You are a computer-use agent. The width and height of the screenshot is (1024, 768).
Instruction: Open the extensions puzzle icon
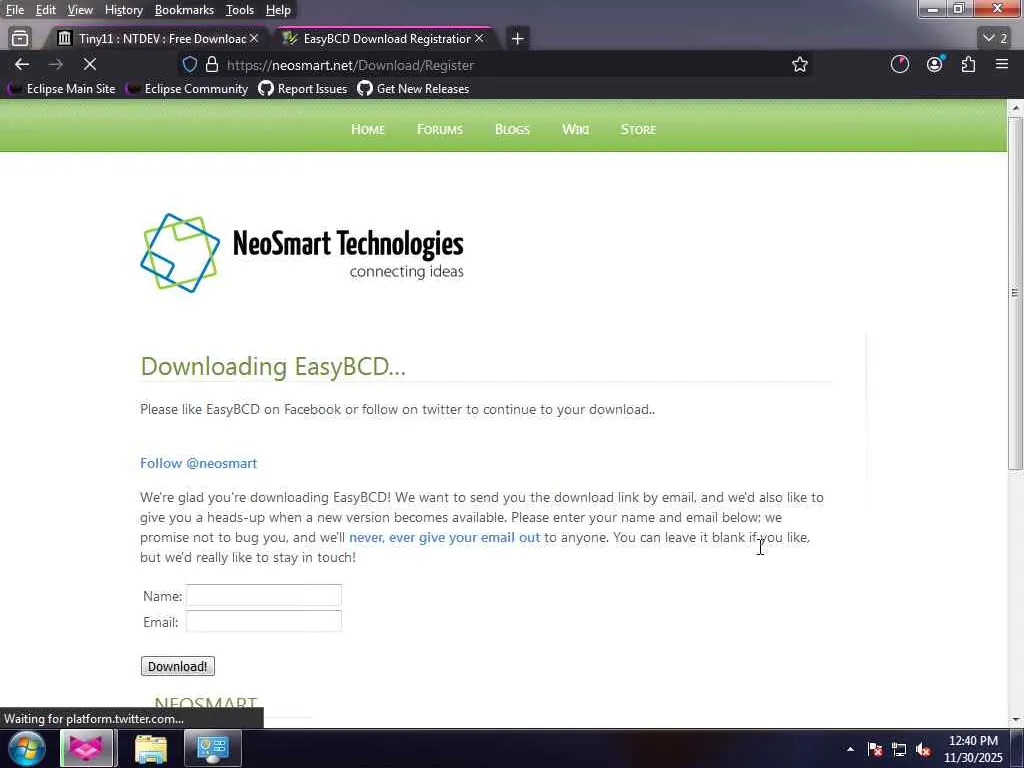pos(968,64)
